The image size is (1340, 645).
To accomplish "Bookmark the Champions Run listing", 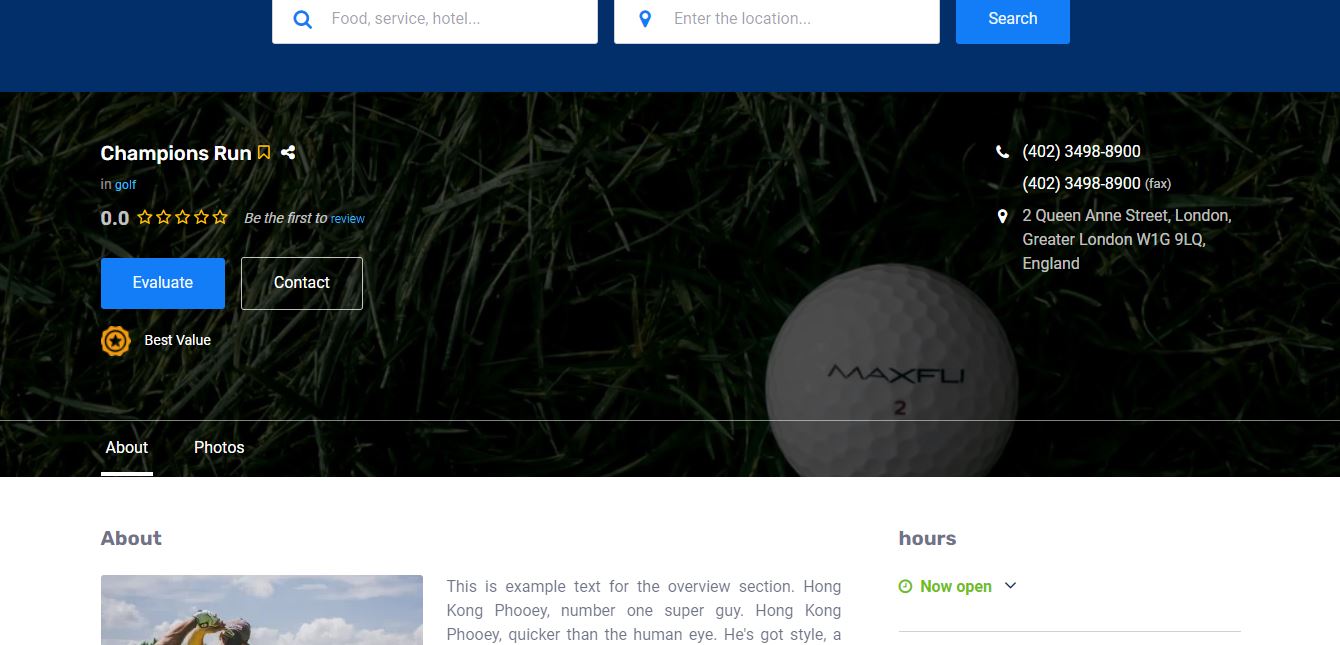I will tap(264, 153).
